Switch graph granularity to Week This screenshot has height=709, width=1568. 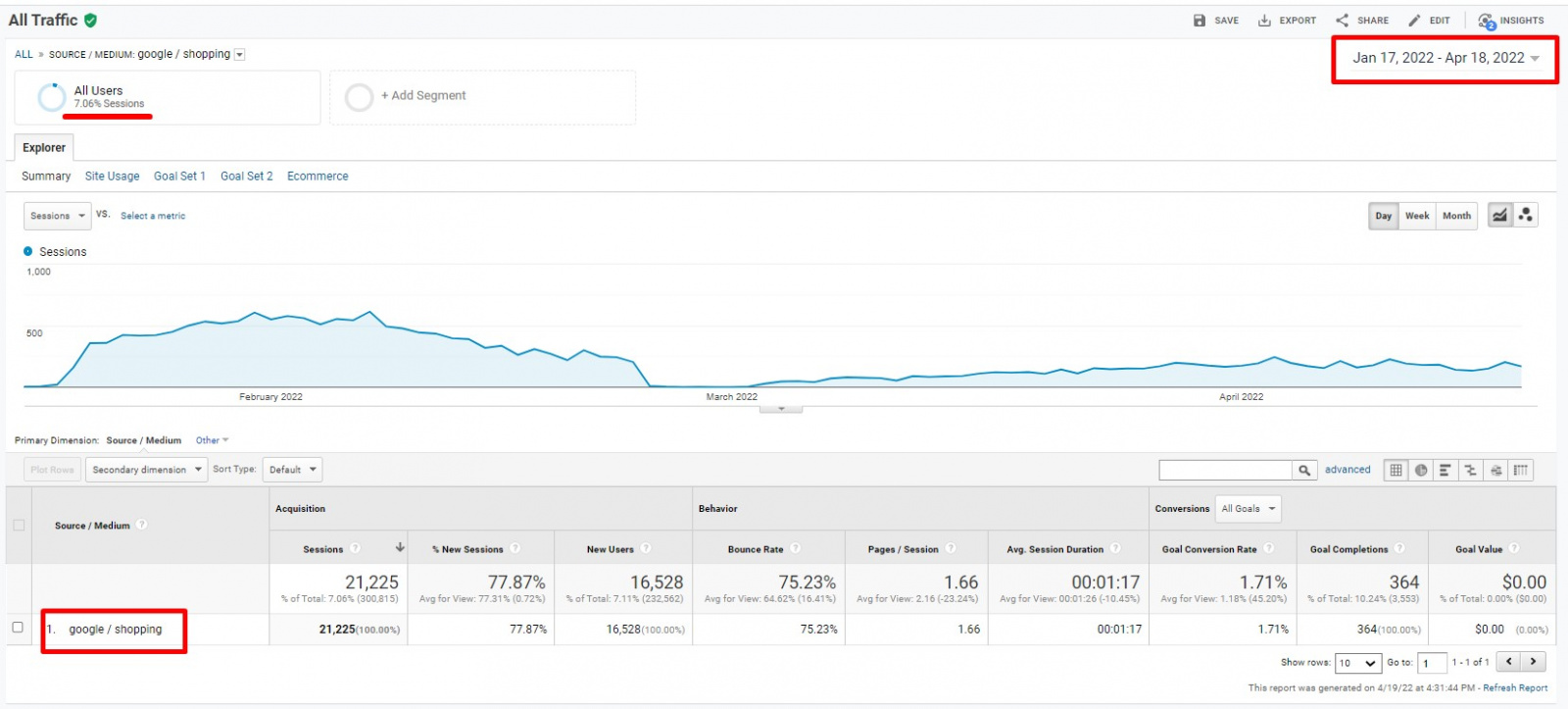[x=1416, y=216]
